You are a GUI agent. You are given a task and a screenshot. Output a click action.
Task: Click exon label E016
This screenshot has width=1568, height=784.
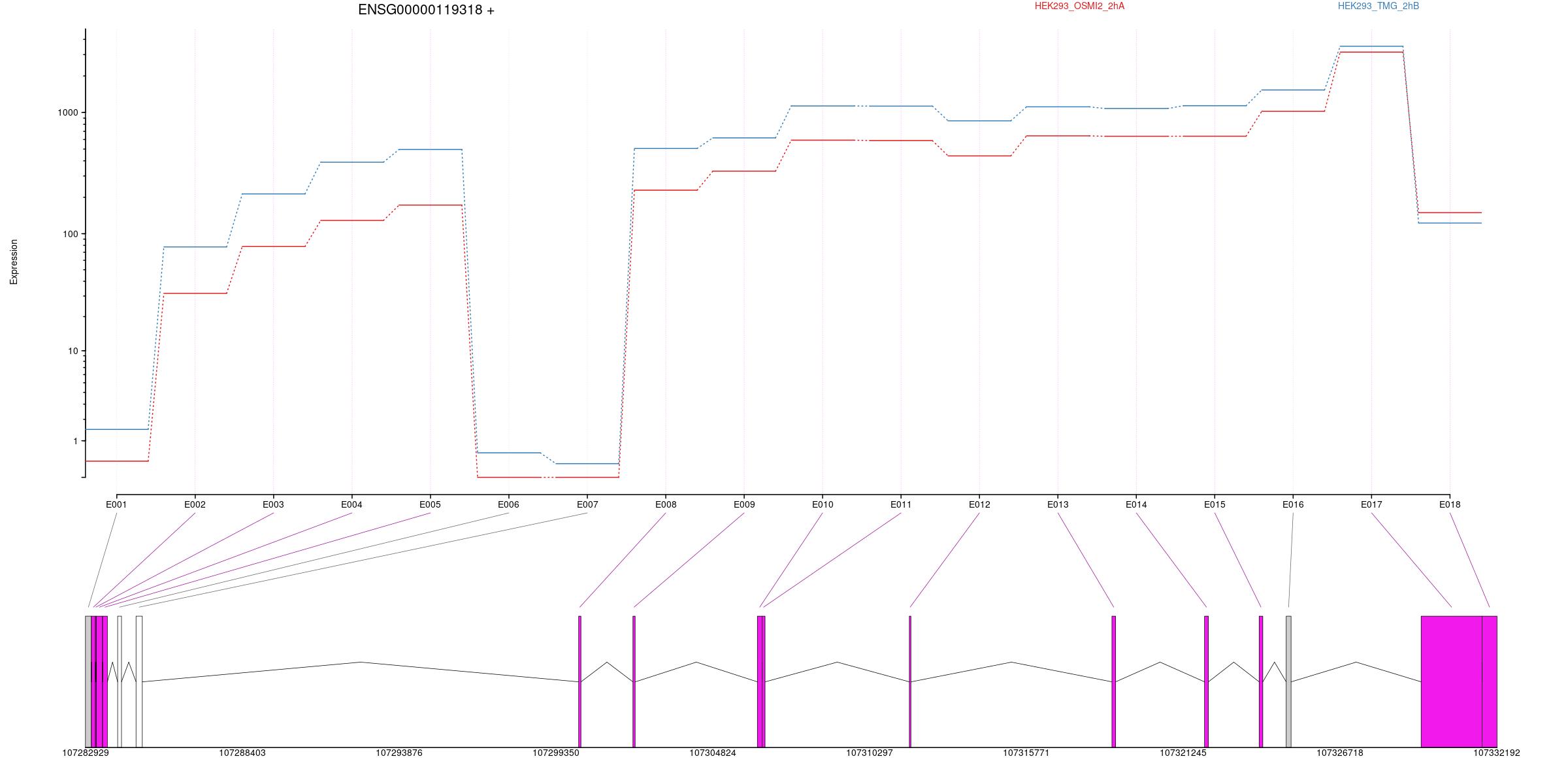pyautogui.click(x=1293, y=504)
